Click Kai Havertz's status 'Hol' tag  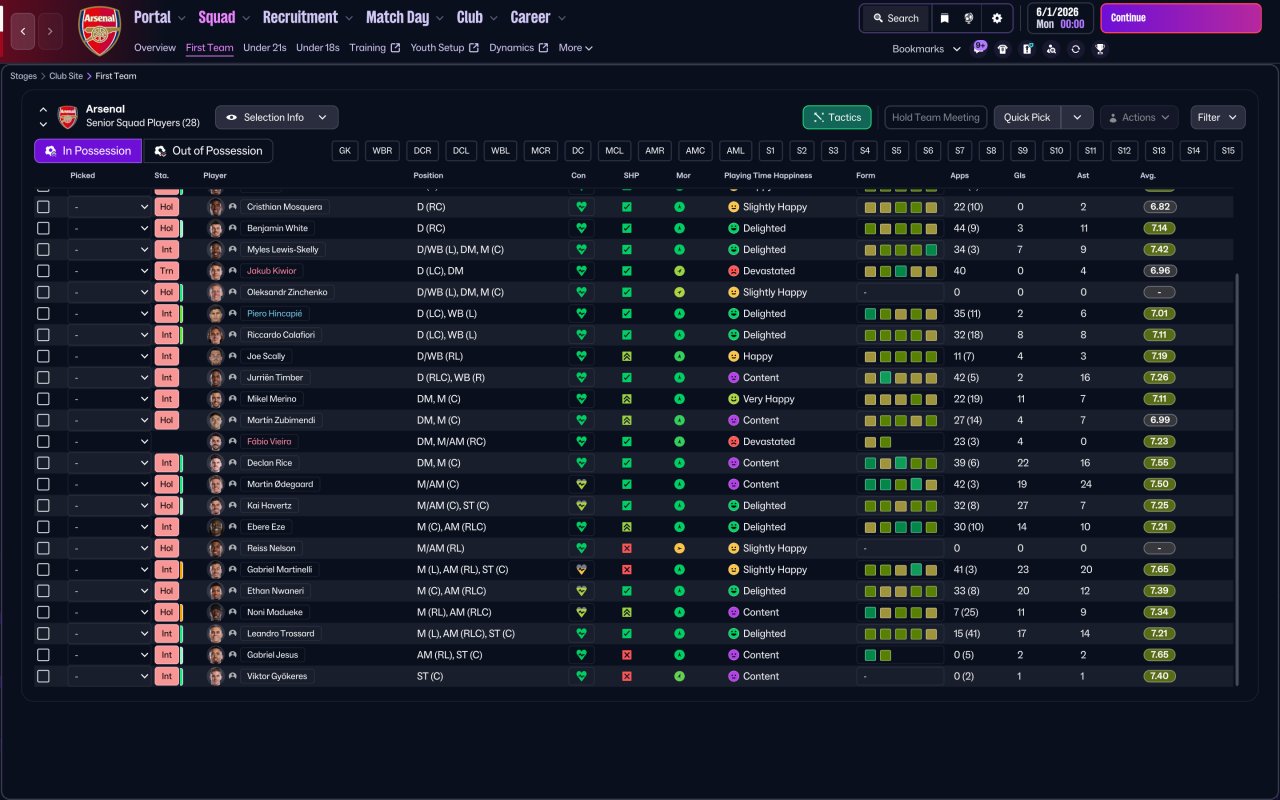coord(167,506)
